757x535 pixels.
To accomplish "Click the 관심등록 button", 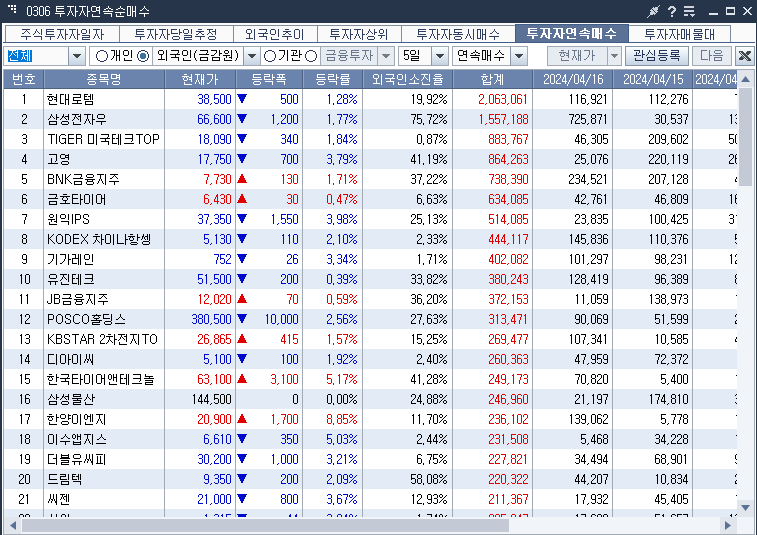I will pyautogui.click(x=657, y=56).
